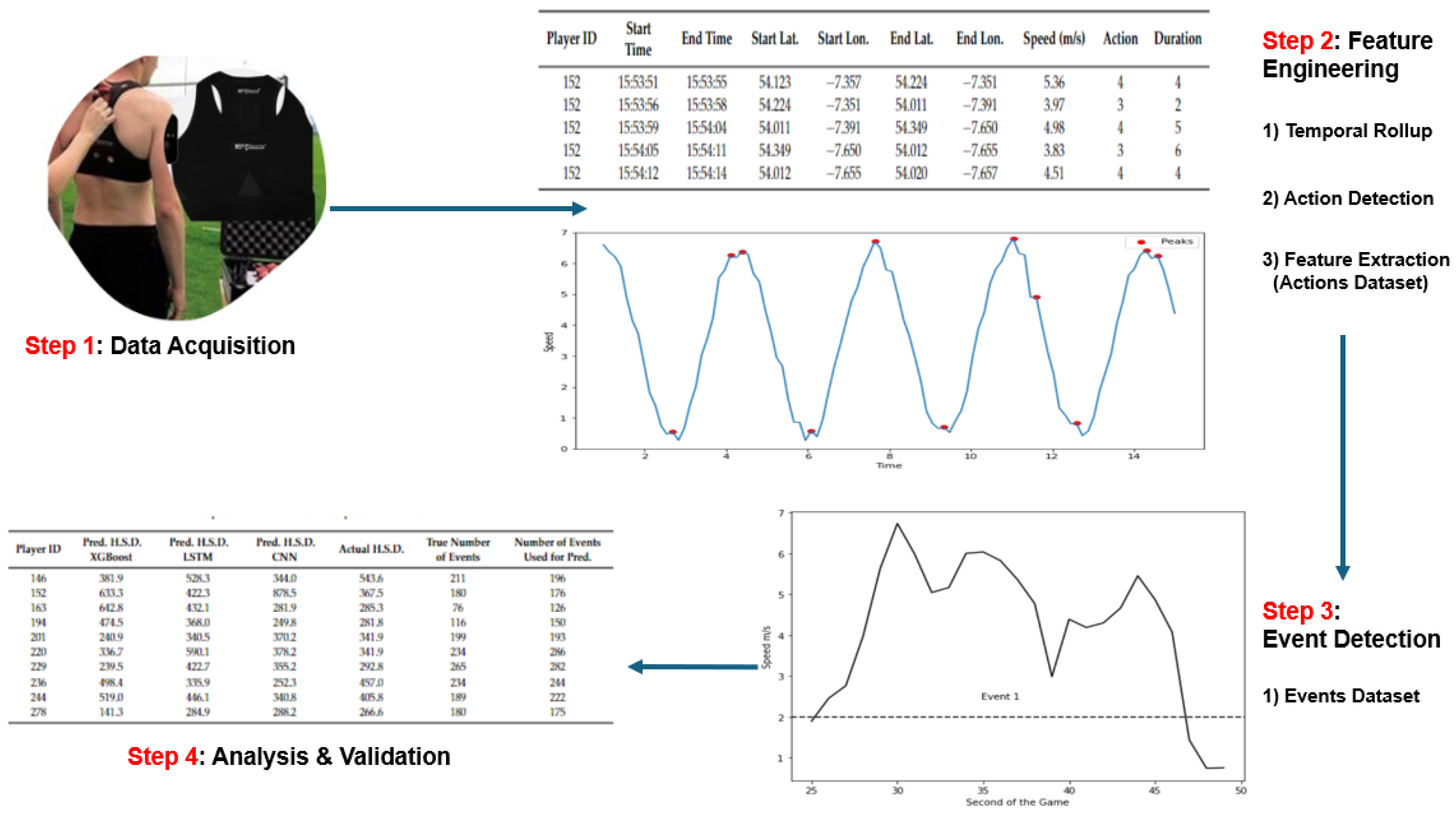
Task: Click the left arrow toward results table
Action: pyautogui.click(x=692, y=667)
